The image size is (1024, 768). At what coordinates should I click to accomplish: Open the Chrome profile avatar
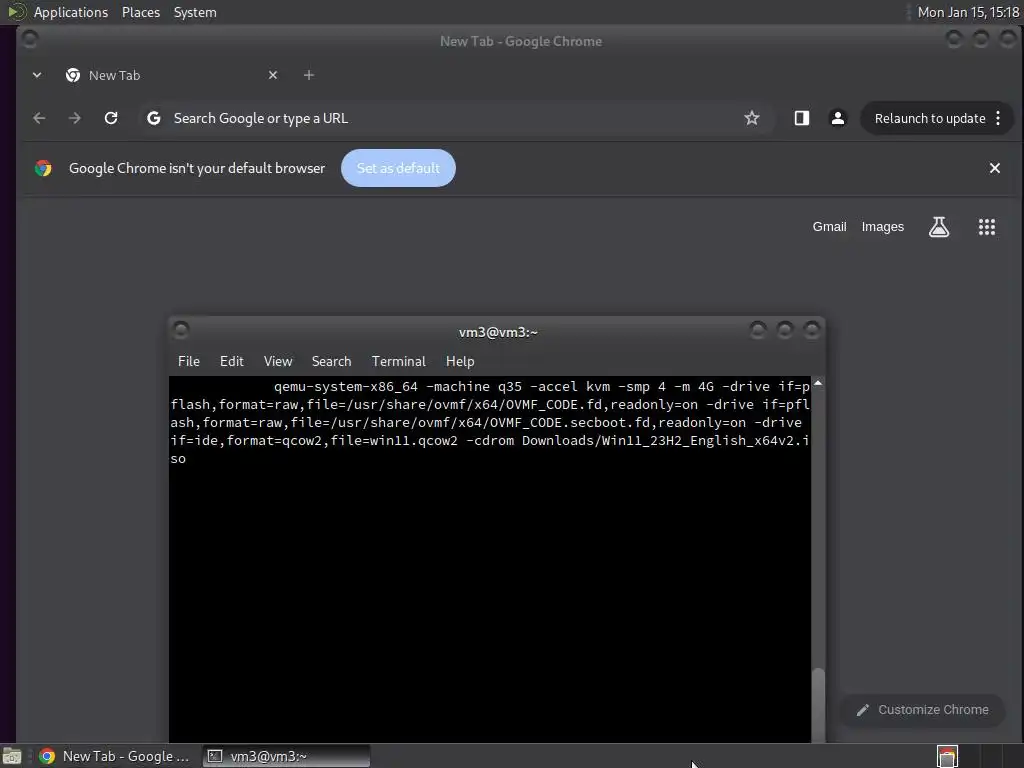(x=838, y=118)
